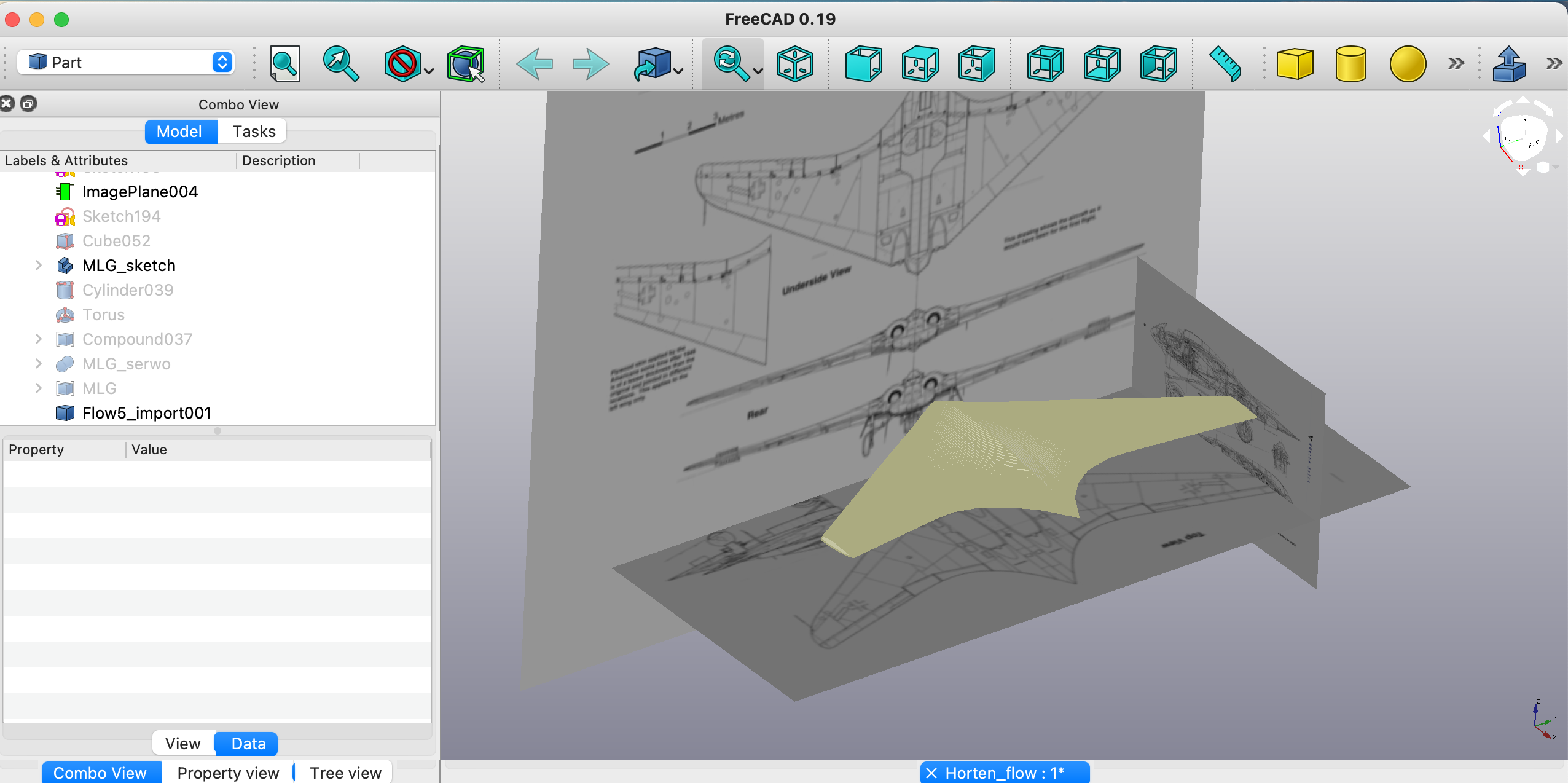Open the Property view panel tab
Image resolution: width=1568 pixels, height=783 pixels.
coord(228,773)
